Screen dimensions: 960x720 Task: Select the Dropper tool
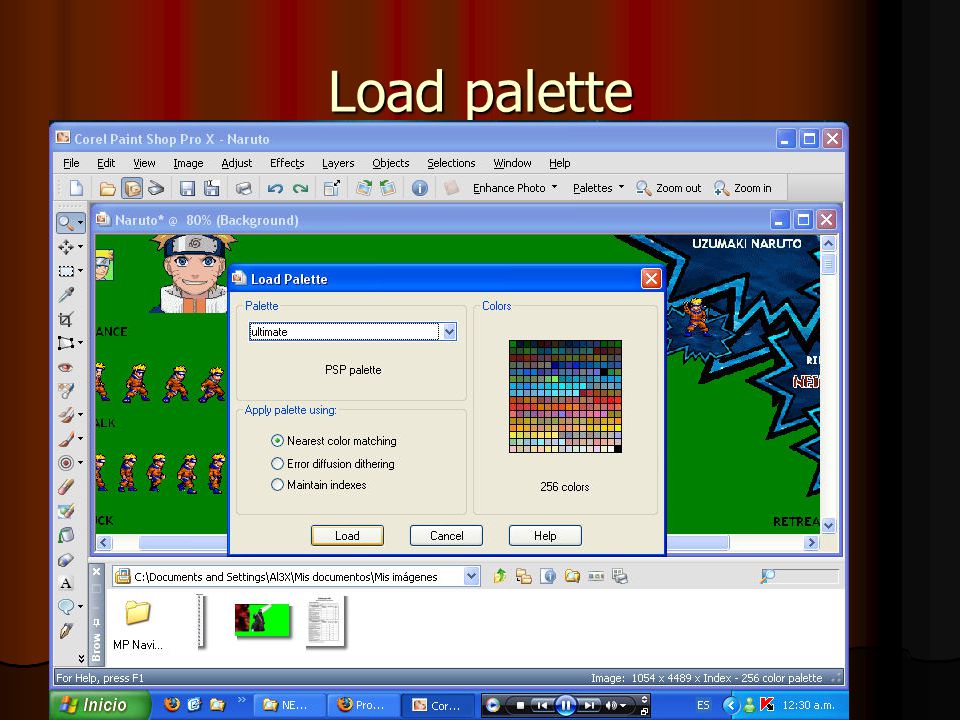[66, 294]
